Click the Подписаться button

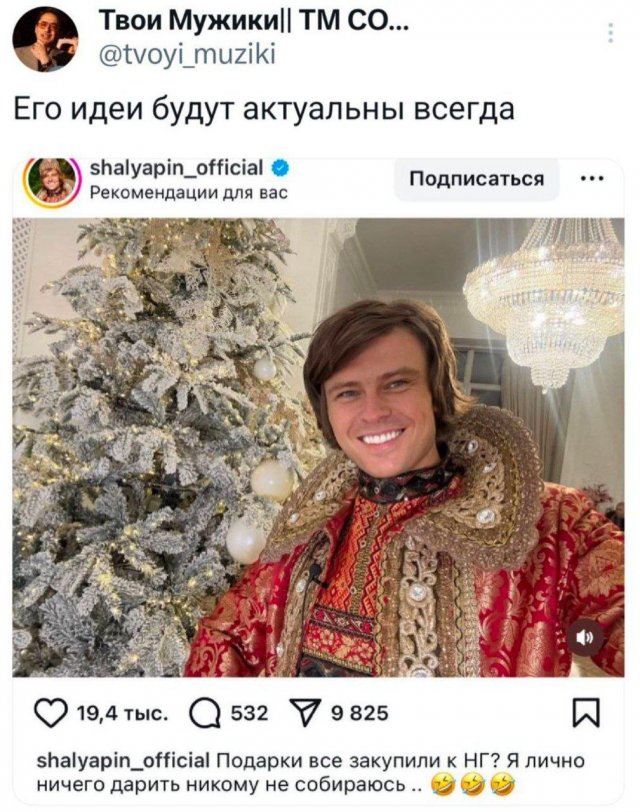coord(477,179)
